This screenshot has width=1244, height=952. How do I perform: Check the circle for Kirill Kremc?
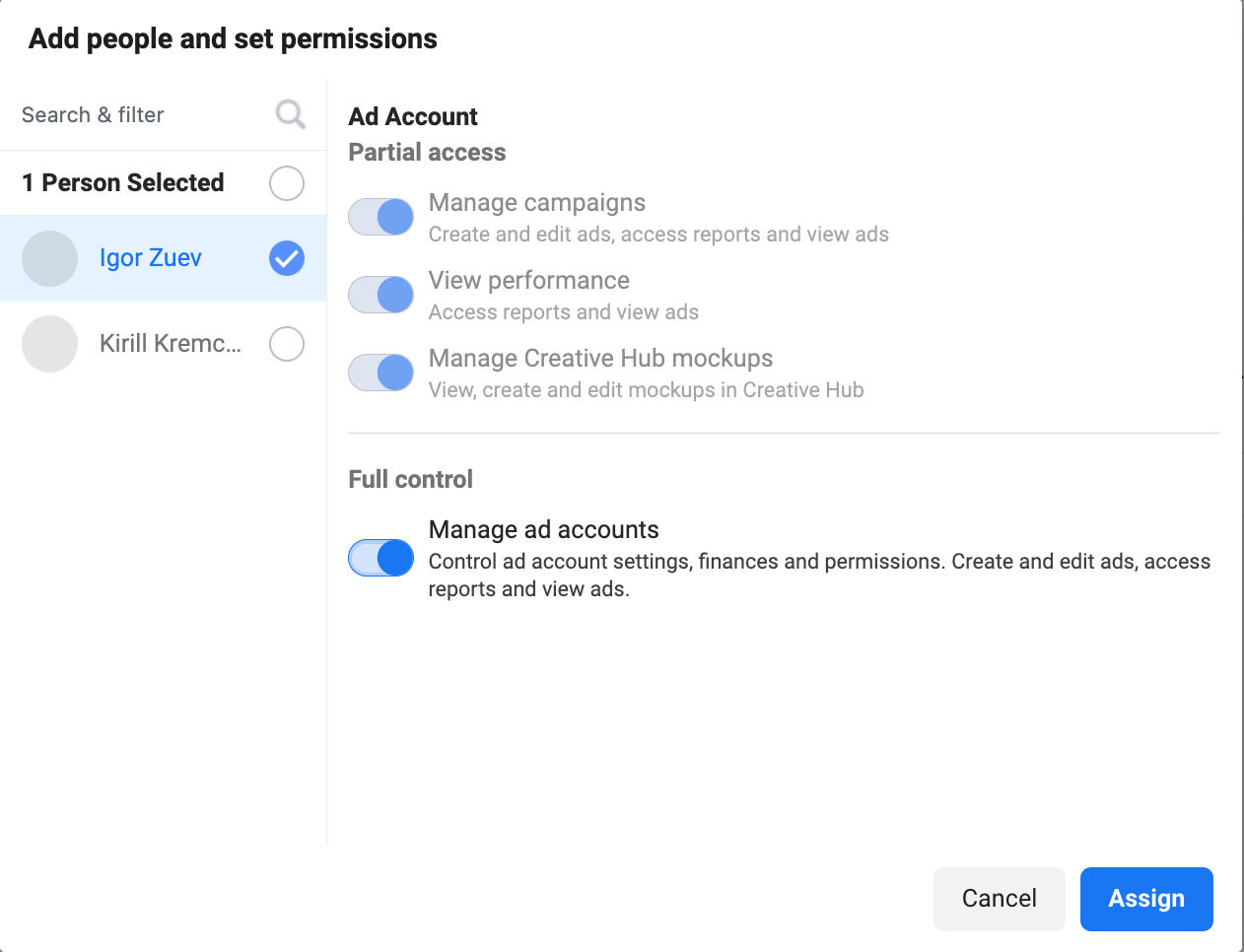(x=287, y=344)
